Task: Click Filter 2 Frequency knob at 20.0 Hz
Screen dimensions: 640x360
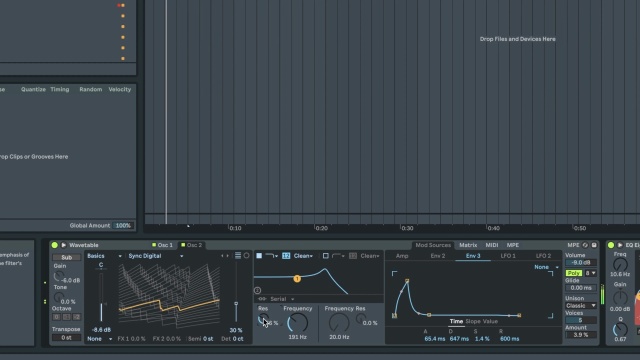Action: click(x=339, y=323)
